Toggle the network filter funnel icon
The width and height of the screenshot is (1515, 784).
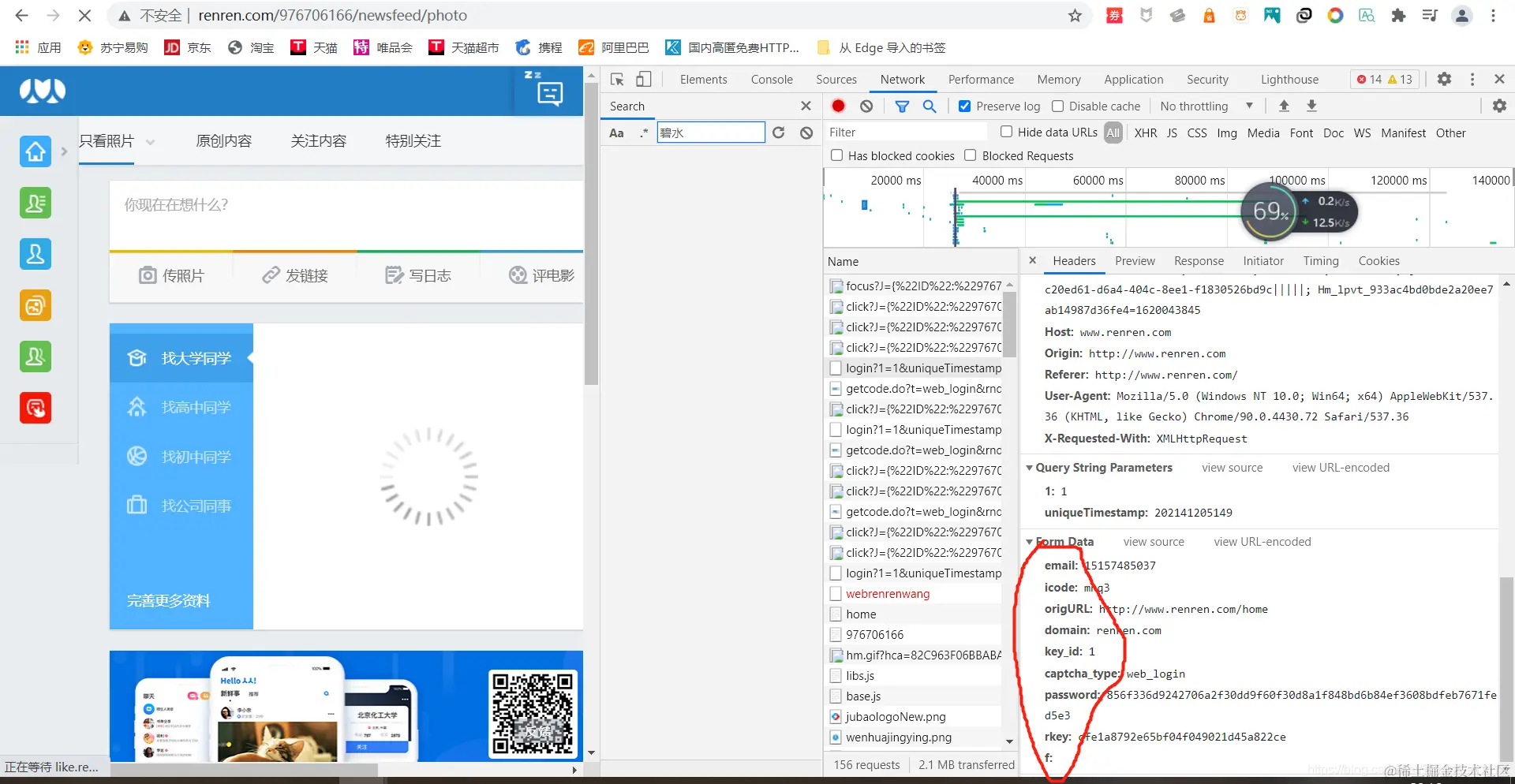point(902,106)
